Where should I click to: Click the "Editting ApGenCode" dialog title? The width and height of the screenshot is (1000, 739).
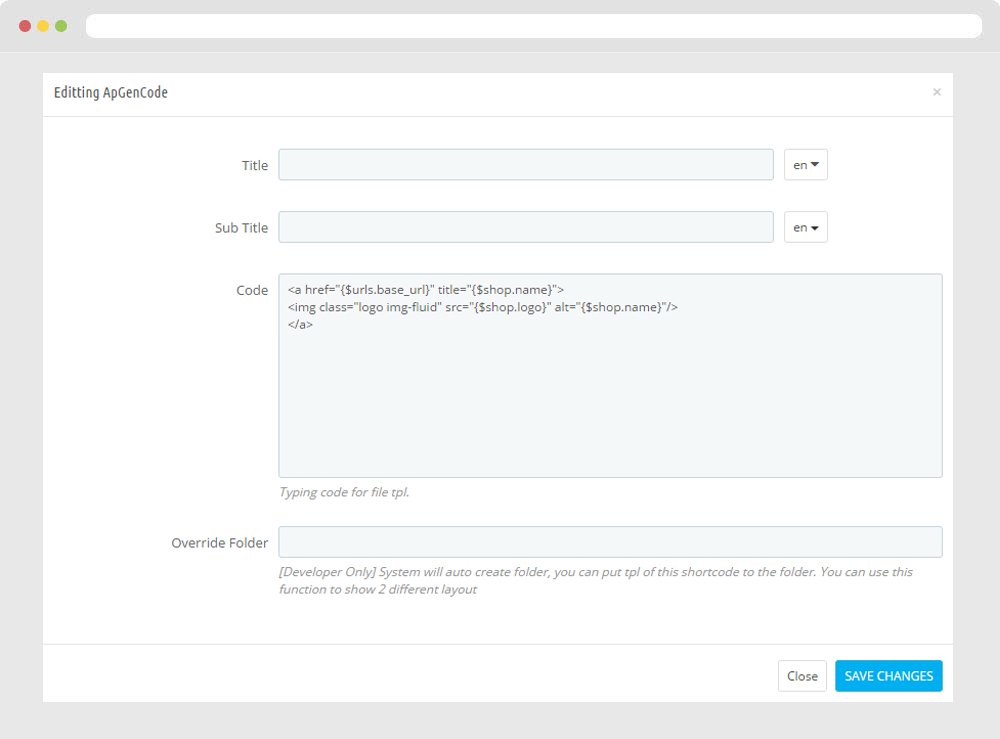(x=111, y=92)
